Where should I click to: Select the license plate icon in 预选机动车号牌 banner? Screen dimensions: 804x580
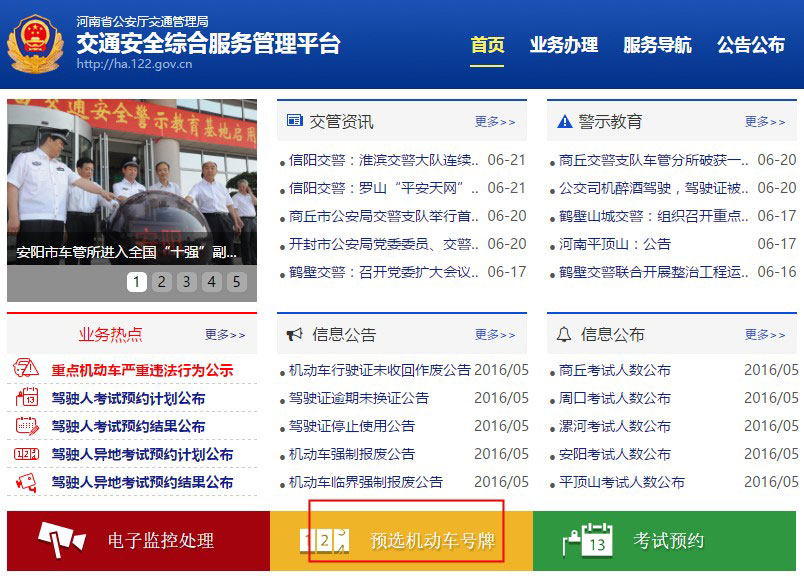point(325,539)
